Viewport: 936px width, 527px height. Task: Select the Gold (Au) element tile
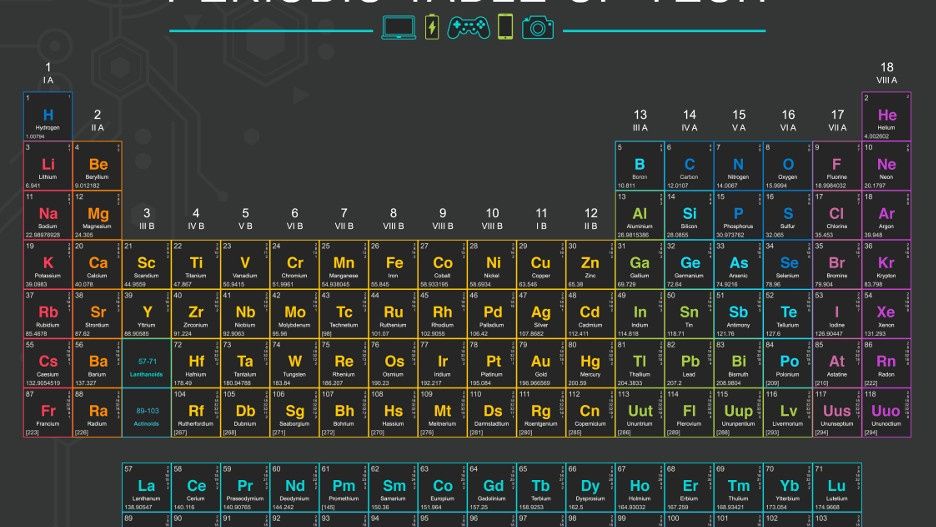point(541,363)
